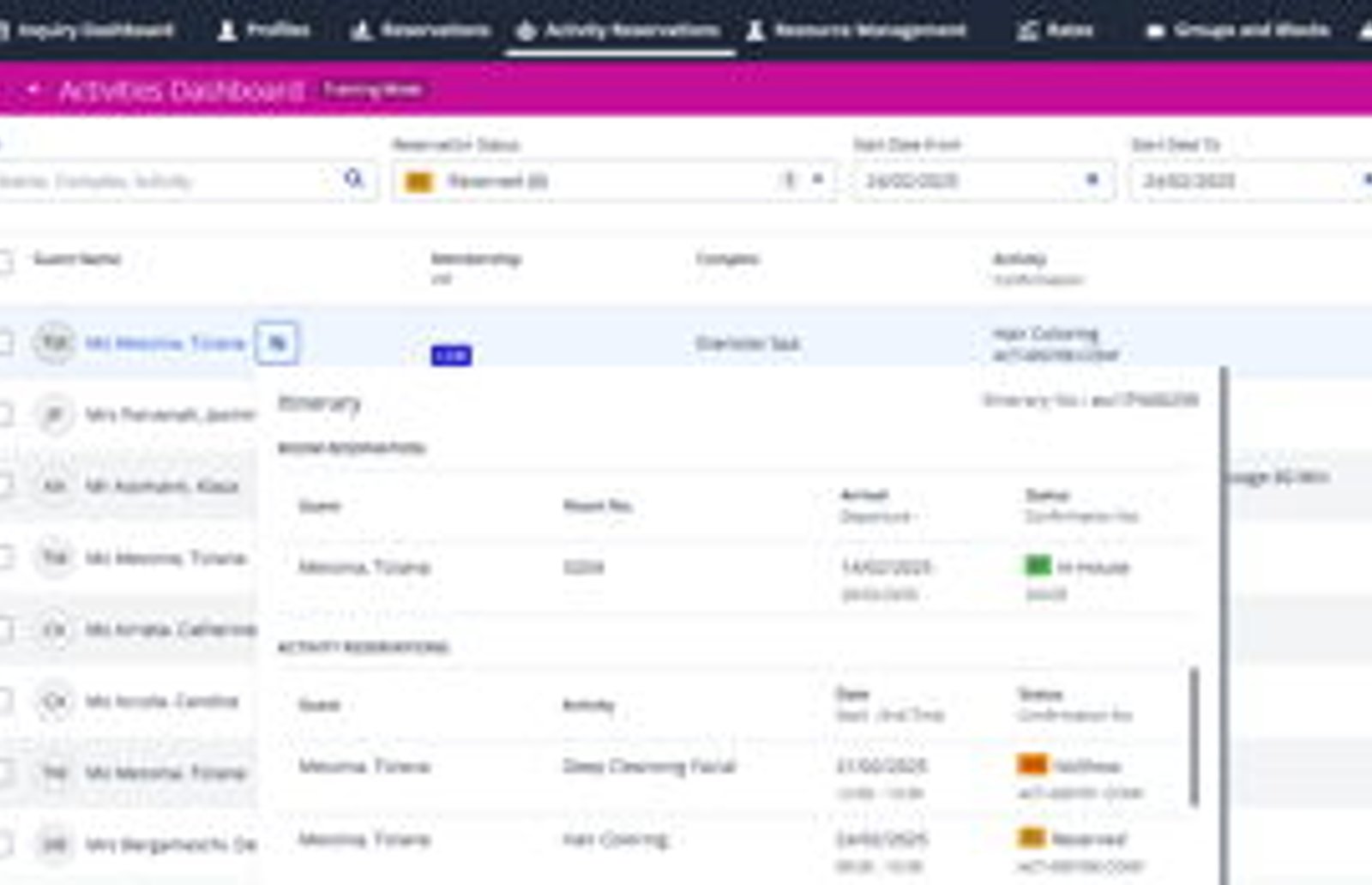Click the Complex column header
The width and height of the screenshot is (1372, 885).
[x=727, y=259]
